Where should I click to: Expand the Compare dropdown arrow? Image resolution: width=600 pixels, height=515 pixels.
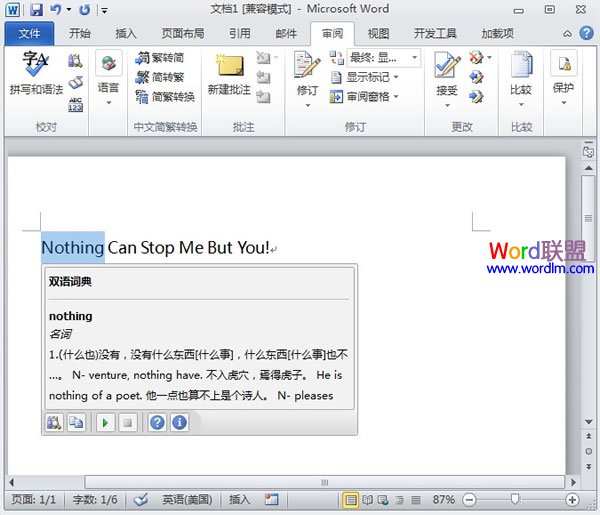tap(521, 104)
